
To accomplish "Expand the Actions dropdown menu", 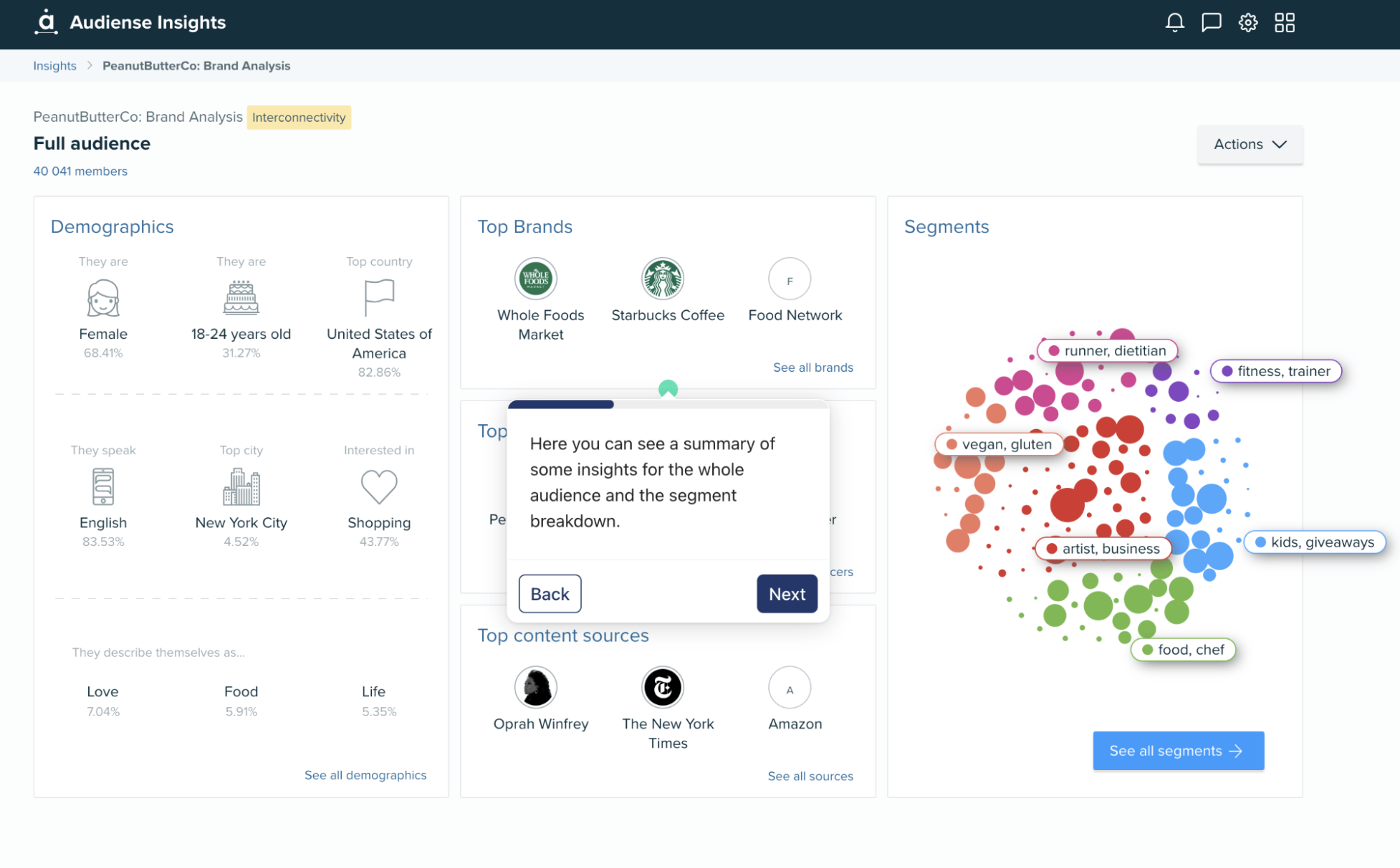I will tap(1249, 144).
